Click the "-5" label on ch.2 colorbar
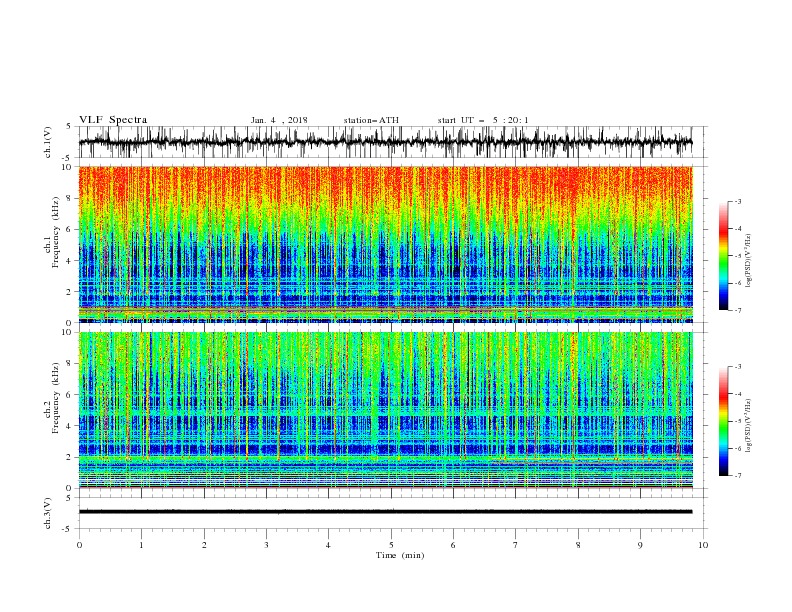Image resolution: width=792 pixels, height=612 pixels. [738, 421]
